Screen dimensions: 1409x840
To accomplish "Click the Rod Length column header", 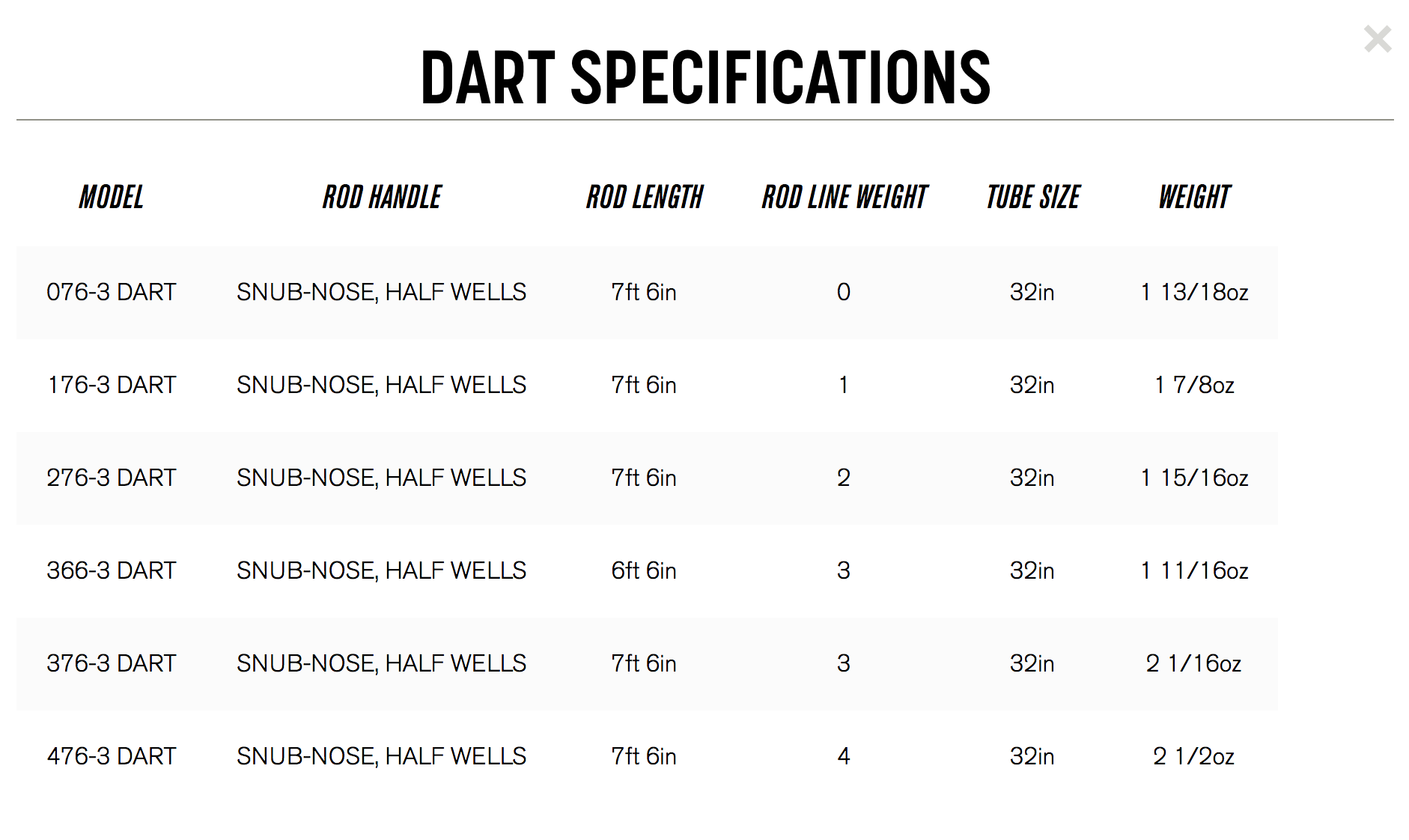I will 644,198.
